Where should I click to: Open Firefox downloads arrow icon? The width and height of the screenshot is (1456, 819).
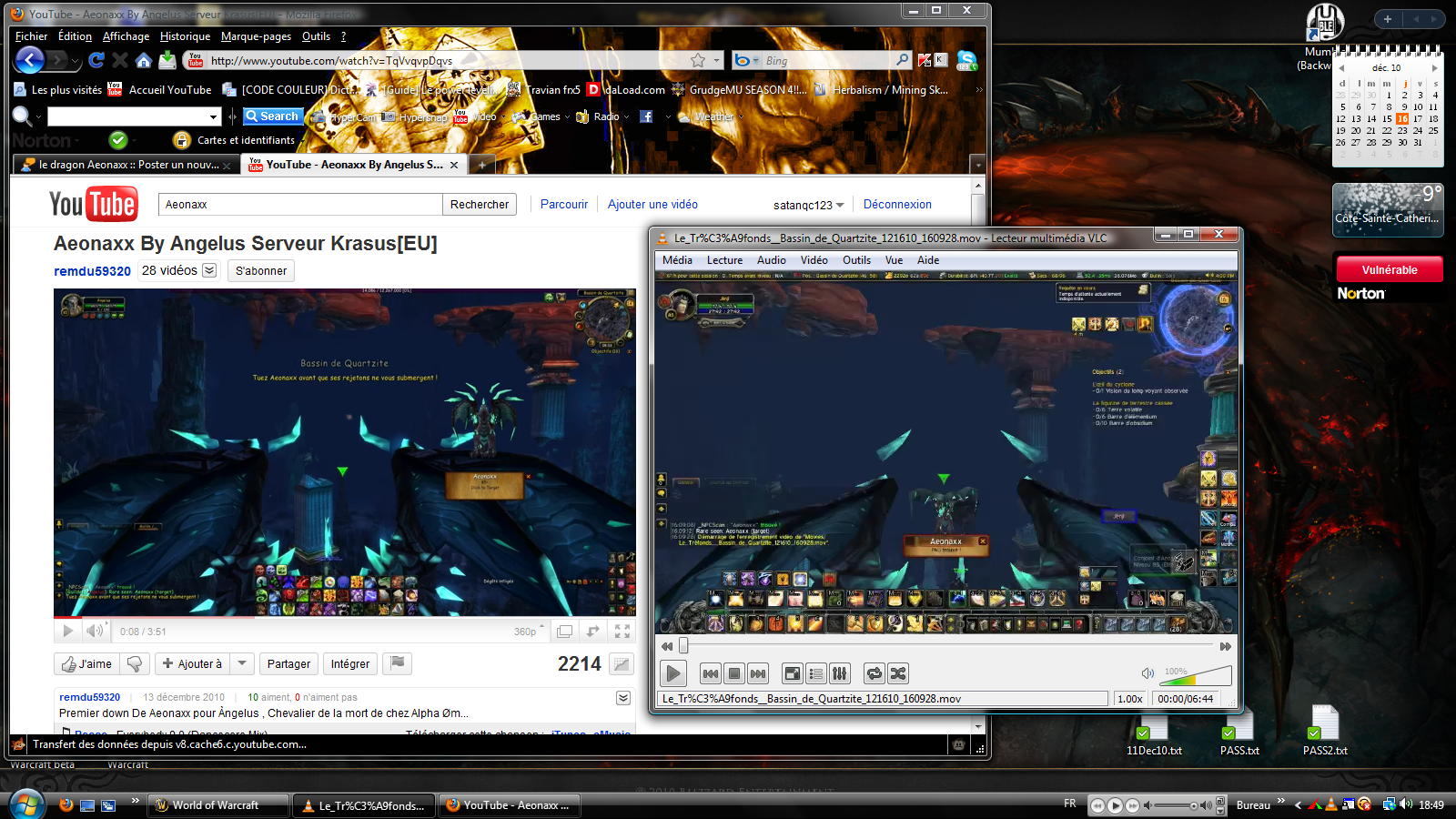(x=167, y=60)
